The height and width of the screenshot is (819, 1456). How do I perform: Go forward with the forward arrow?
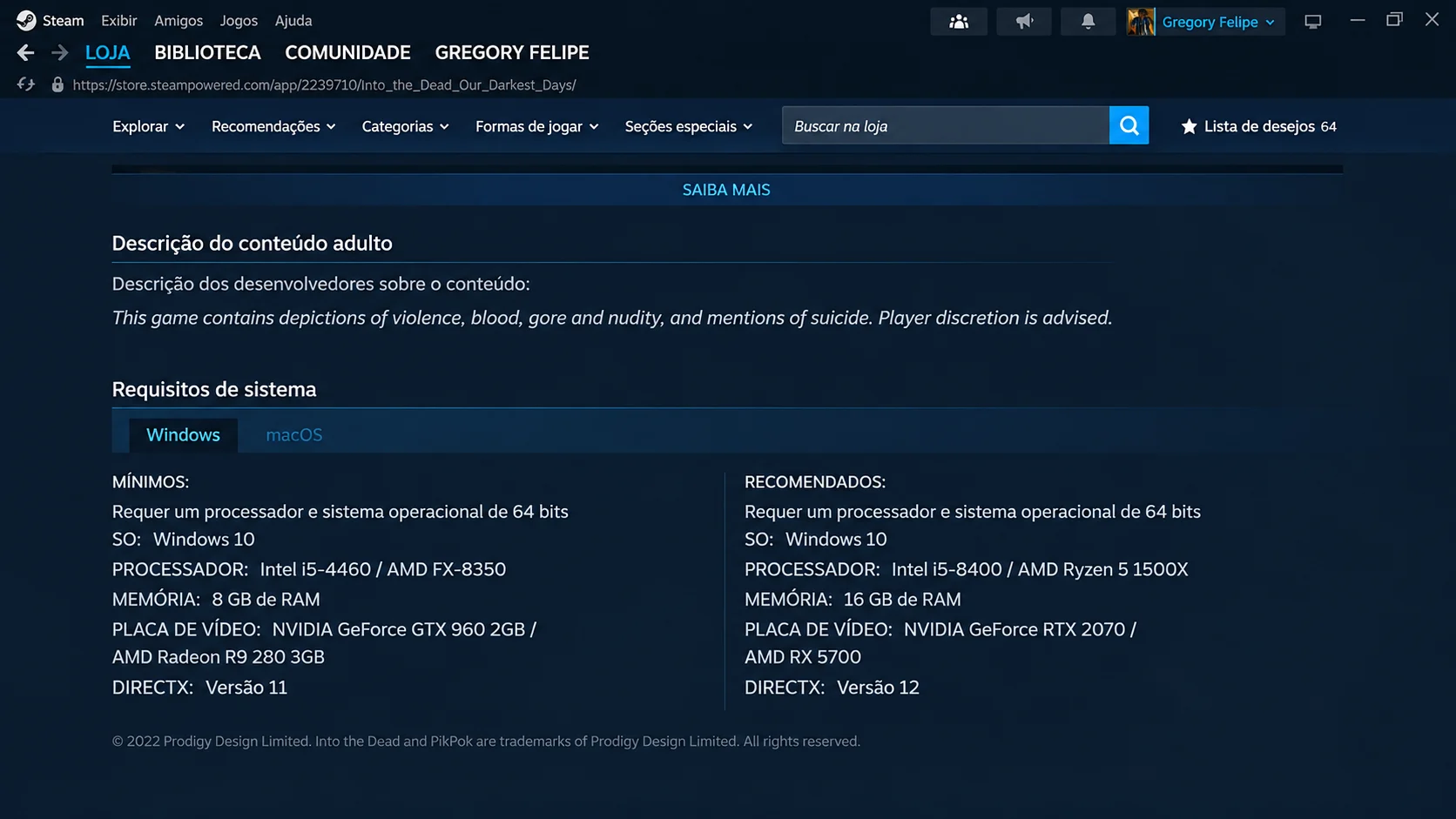click(59, 53)
